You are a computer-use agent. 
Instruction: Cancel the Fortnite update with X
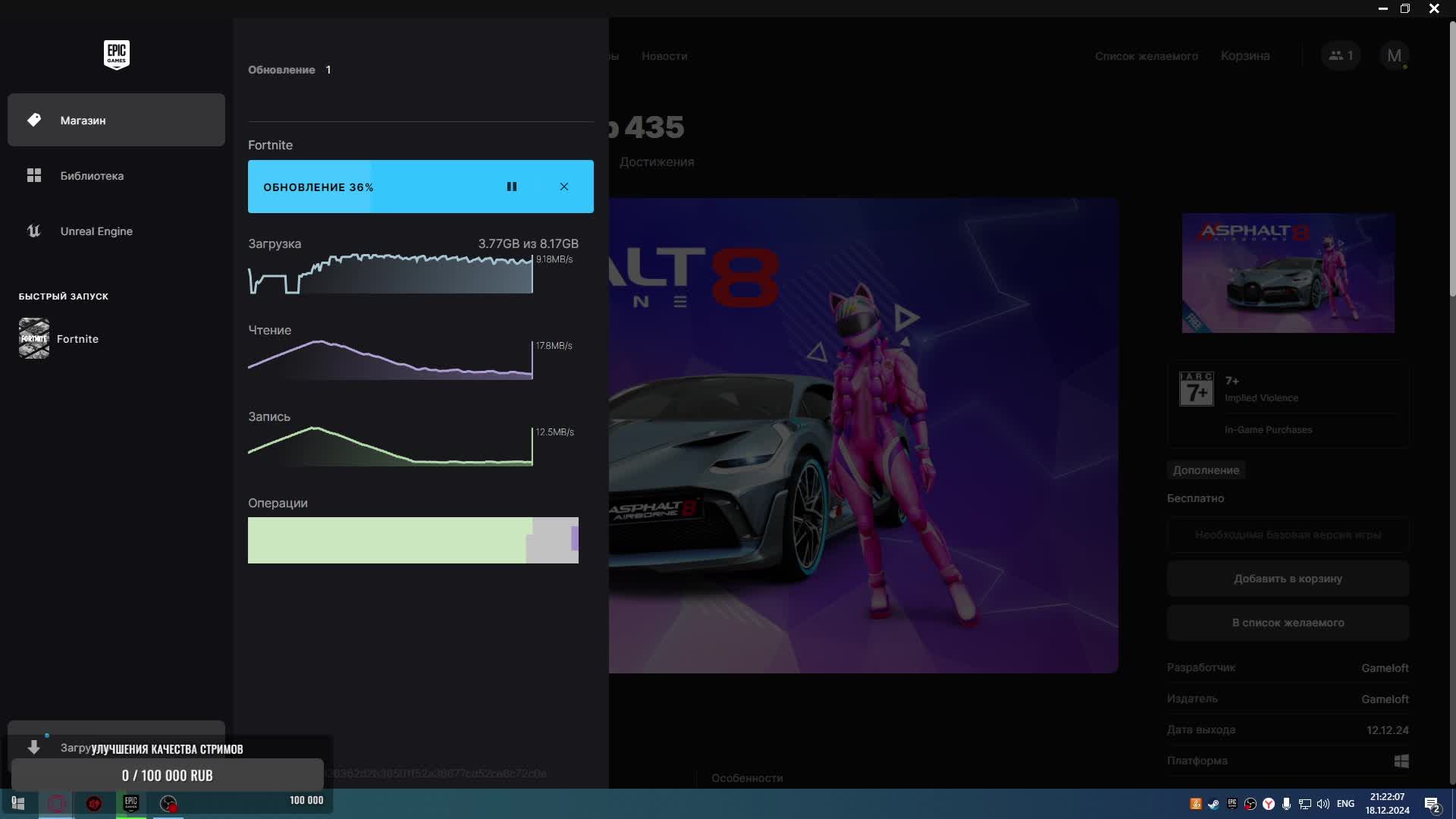(563, 187)
